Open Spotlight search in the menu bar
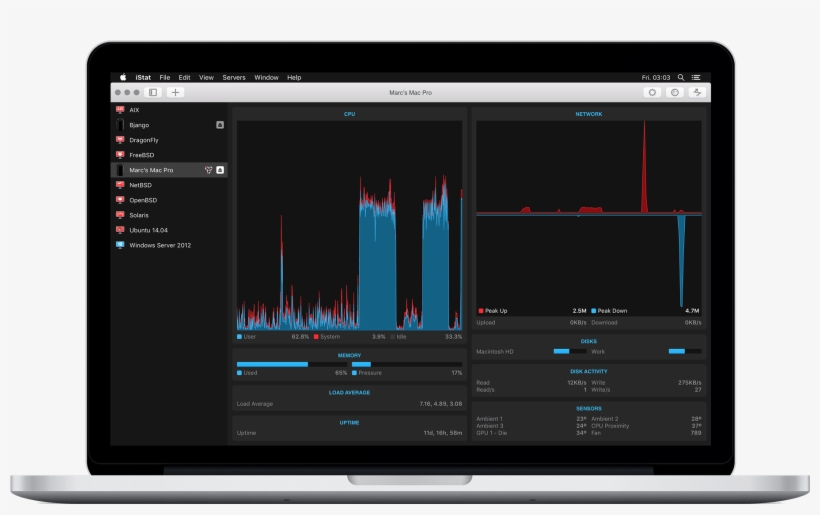The image size is (820, 515). (681, 77)
